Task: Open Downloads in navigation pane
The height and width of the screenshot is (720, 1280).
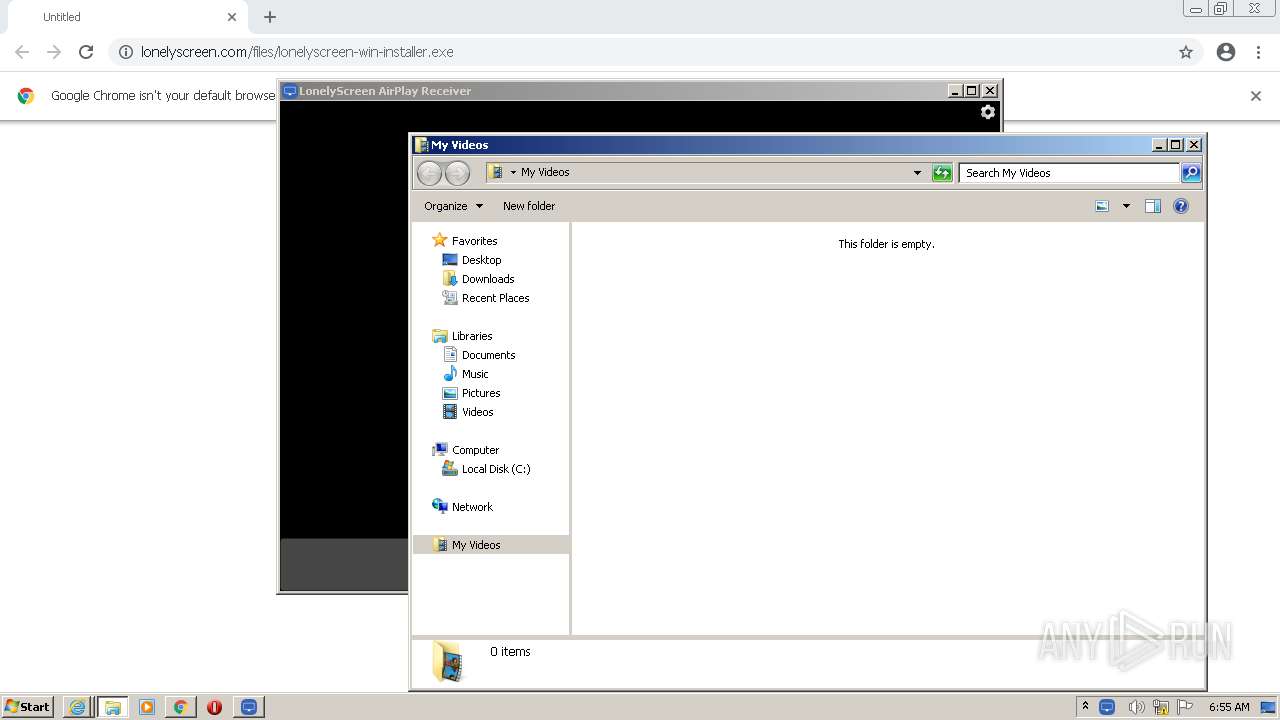Action: (x=488, y=279)
